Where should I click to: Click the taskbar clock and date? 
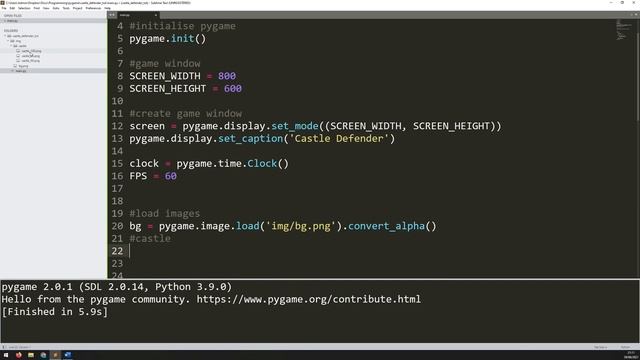(631, 355)
